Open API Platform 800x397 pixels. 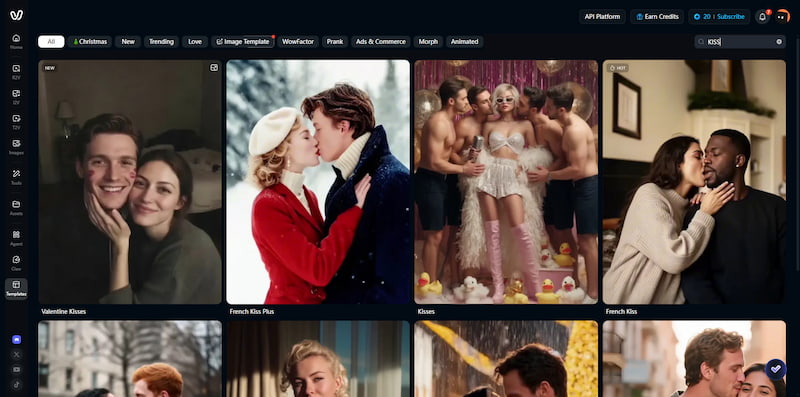603,16
